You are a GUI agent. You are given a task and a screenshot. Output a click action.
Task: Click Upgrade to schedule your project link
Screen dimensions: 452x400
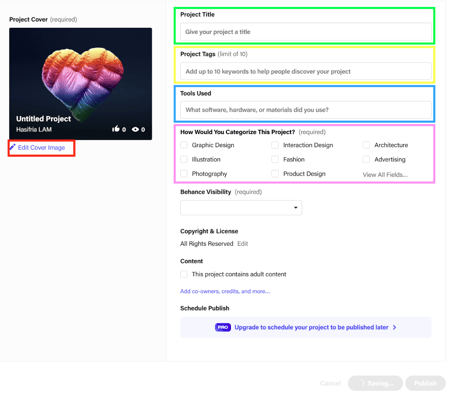(311, 327)
